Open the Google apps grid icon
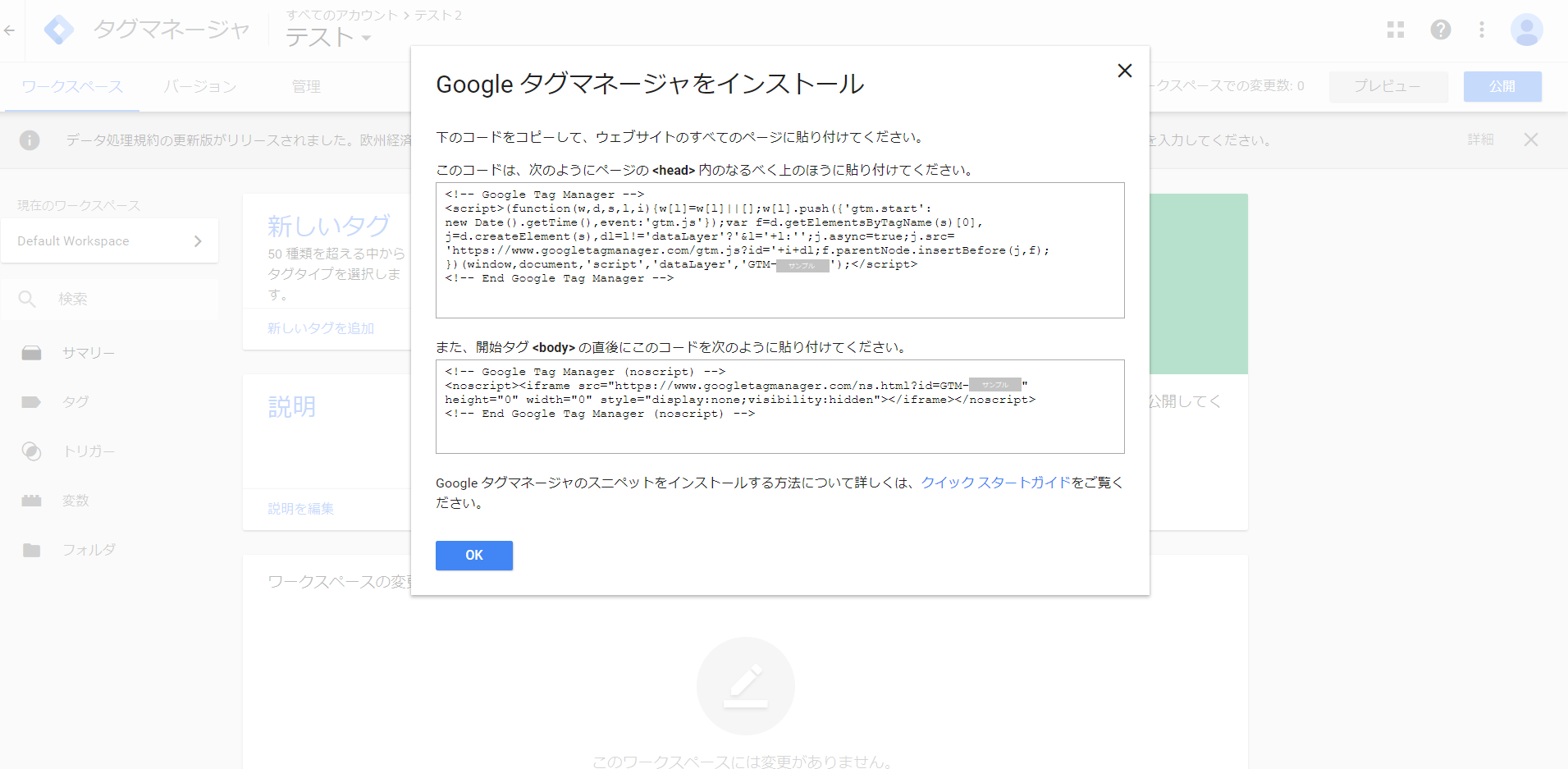Screen dimensions: 1568x769 (1396, 30)
